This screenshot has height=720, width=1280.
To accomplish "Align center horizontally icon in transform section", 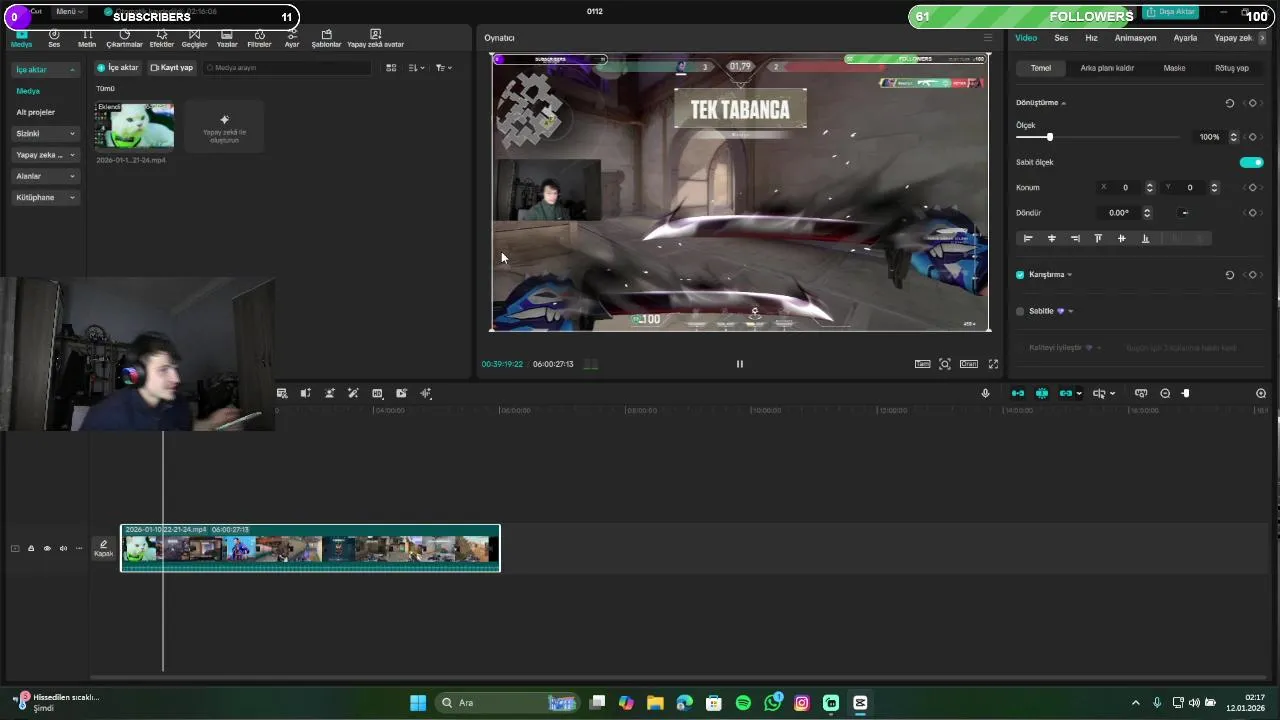I will tap(1051, 238).
